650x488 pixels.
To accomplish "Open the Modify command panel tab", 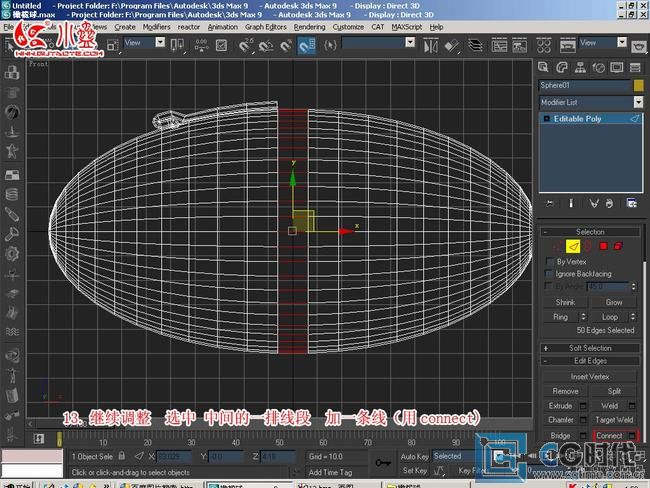I will click(x=562, y=67).
